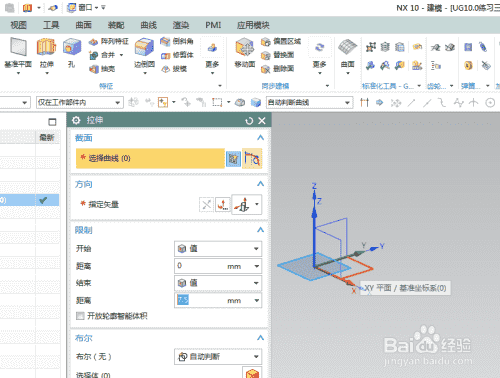The image size is (500, 378).
Task: Click the 指定矢量 label
Action: click(x=103, y=204)
